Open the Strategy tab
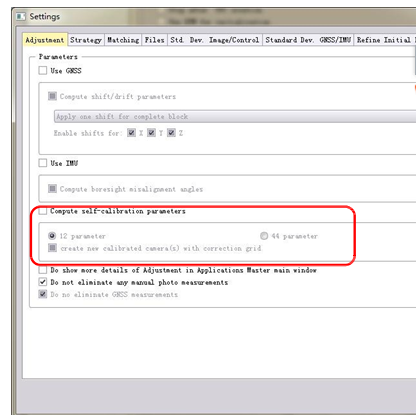The width and height of the screenshot is (416, 415). coord(86,40)
